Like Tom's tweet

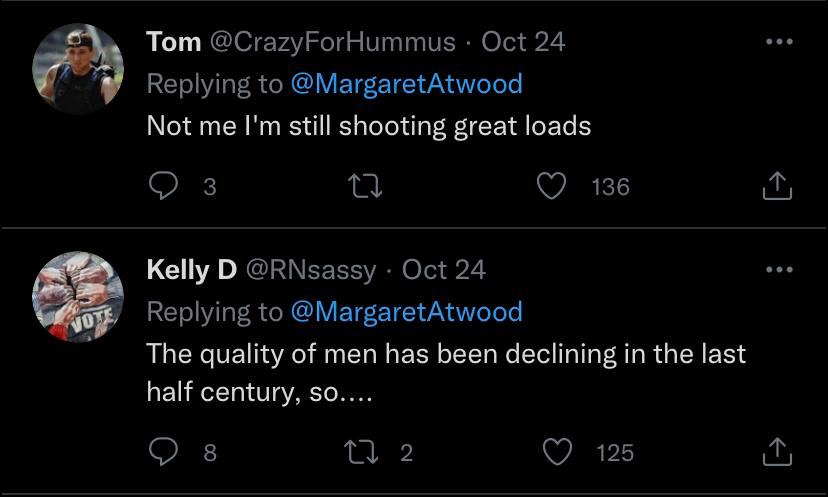coord(553,186)
